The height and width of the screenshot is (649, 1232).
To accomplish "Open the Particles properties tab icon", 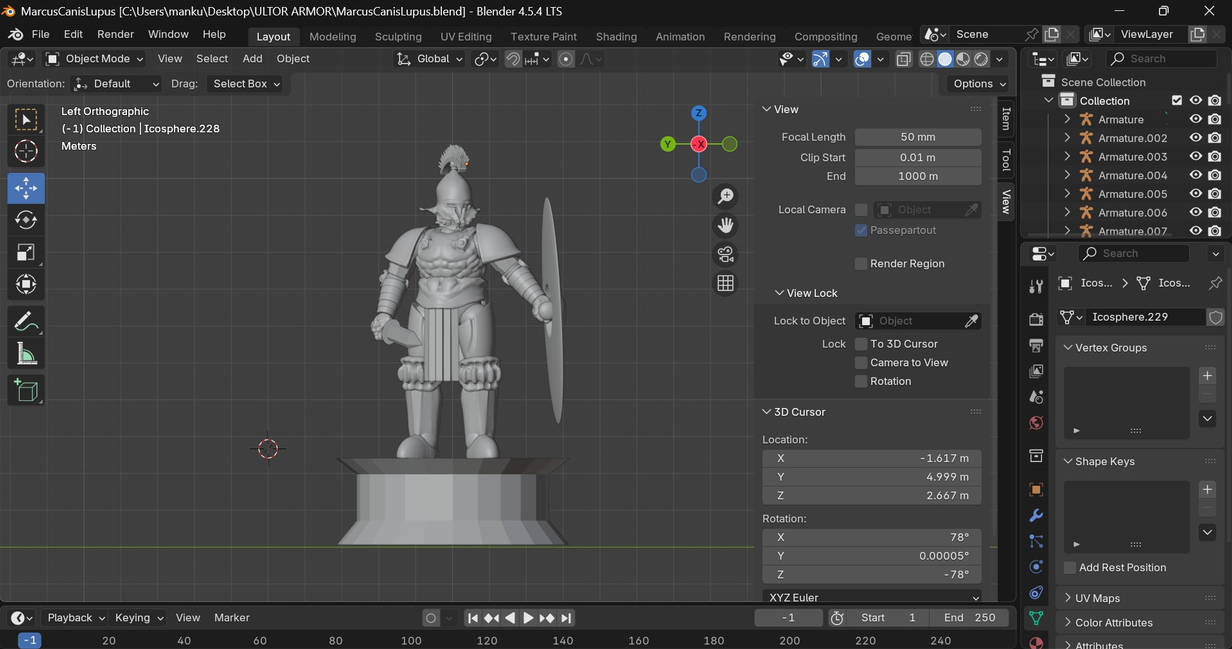I will [1036, 541].
